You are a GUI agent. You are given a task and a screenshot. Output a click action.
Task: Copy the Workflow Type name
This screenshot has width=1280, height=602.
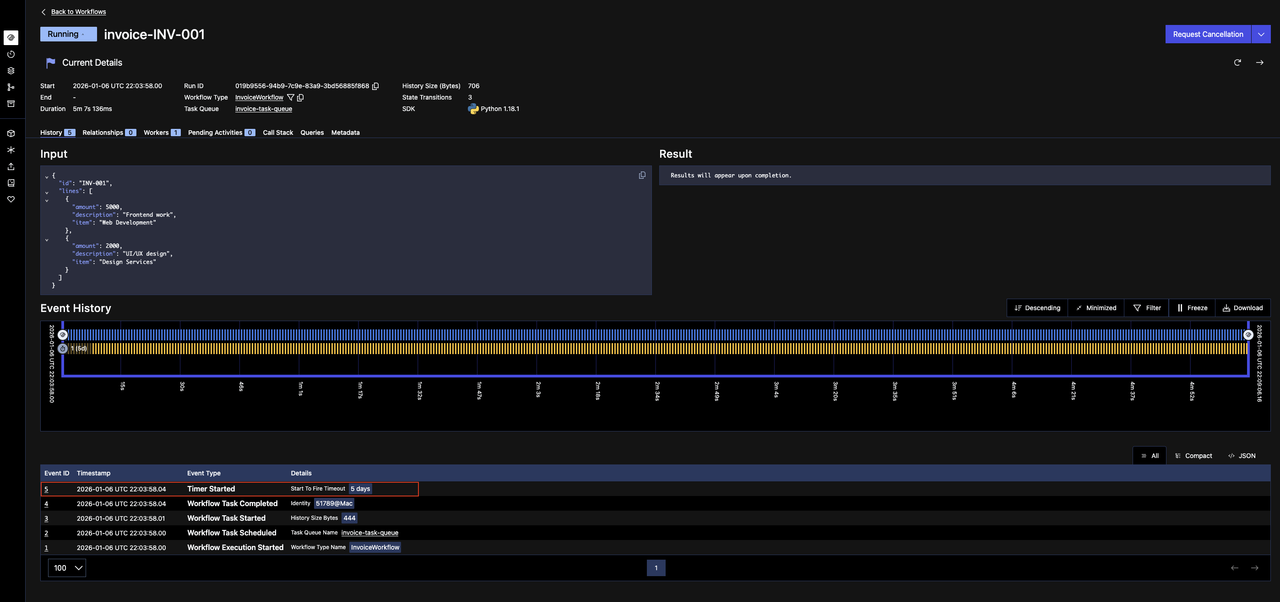tap(300, 97)
